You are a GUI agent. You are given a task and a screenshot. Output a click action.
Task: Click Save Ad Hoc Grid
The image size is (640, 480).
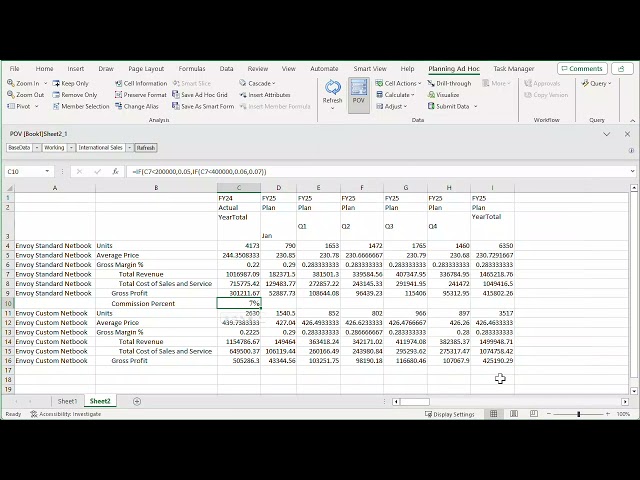pos(200,95)
